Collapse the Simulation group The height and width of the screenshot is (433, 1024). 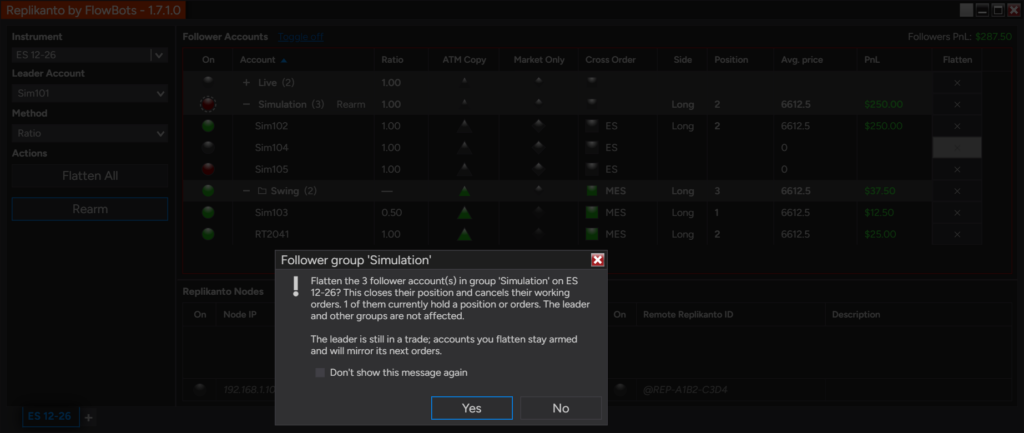pos(246,104)
